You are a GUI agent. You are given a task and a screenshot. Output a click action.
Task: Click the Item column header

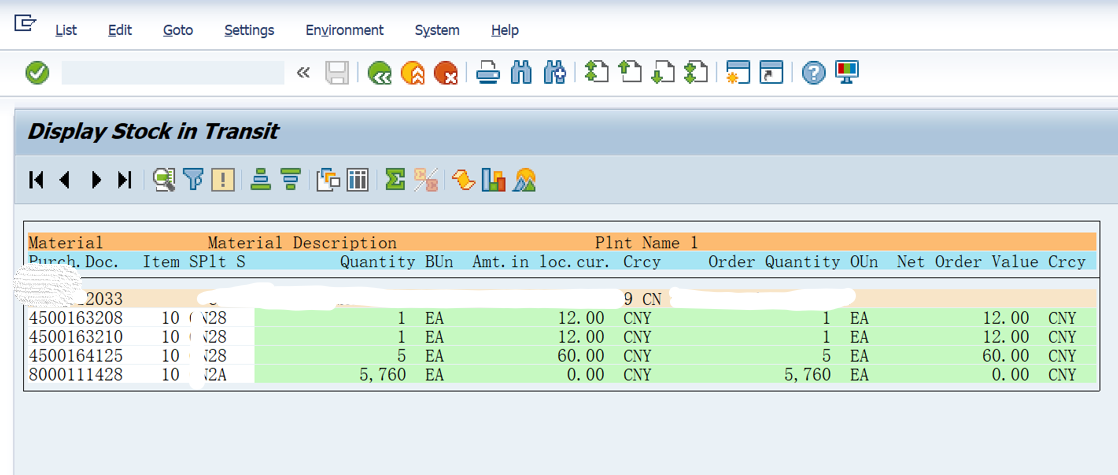pos(161,262)
